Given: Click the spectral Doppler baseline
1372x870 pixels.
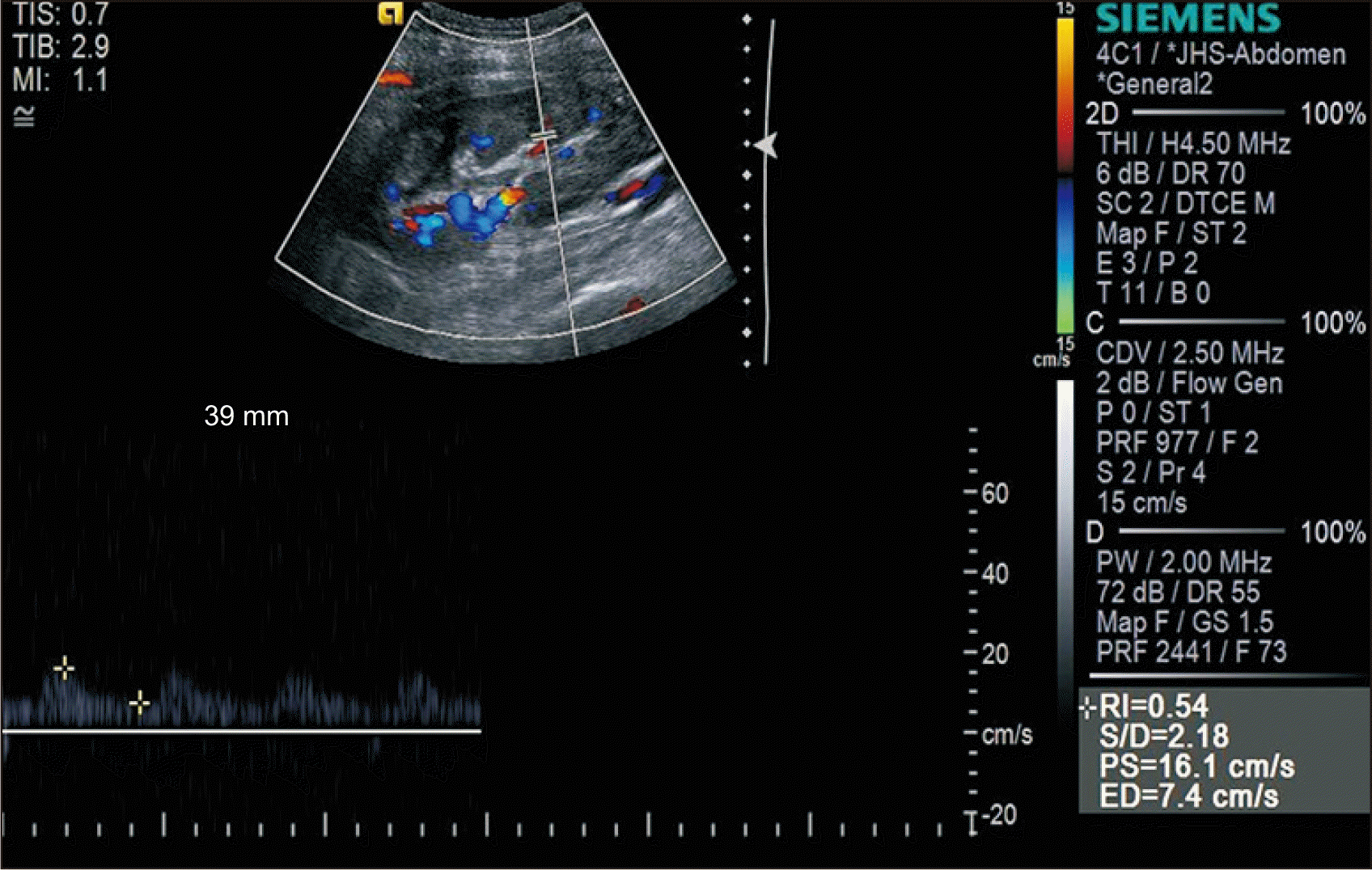Looking at the screenshot, I should [242, 731].
